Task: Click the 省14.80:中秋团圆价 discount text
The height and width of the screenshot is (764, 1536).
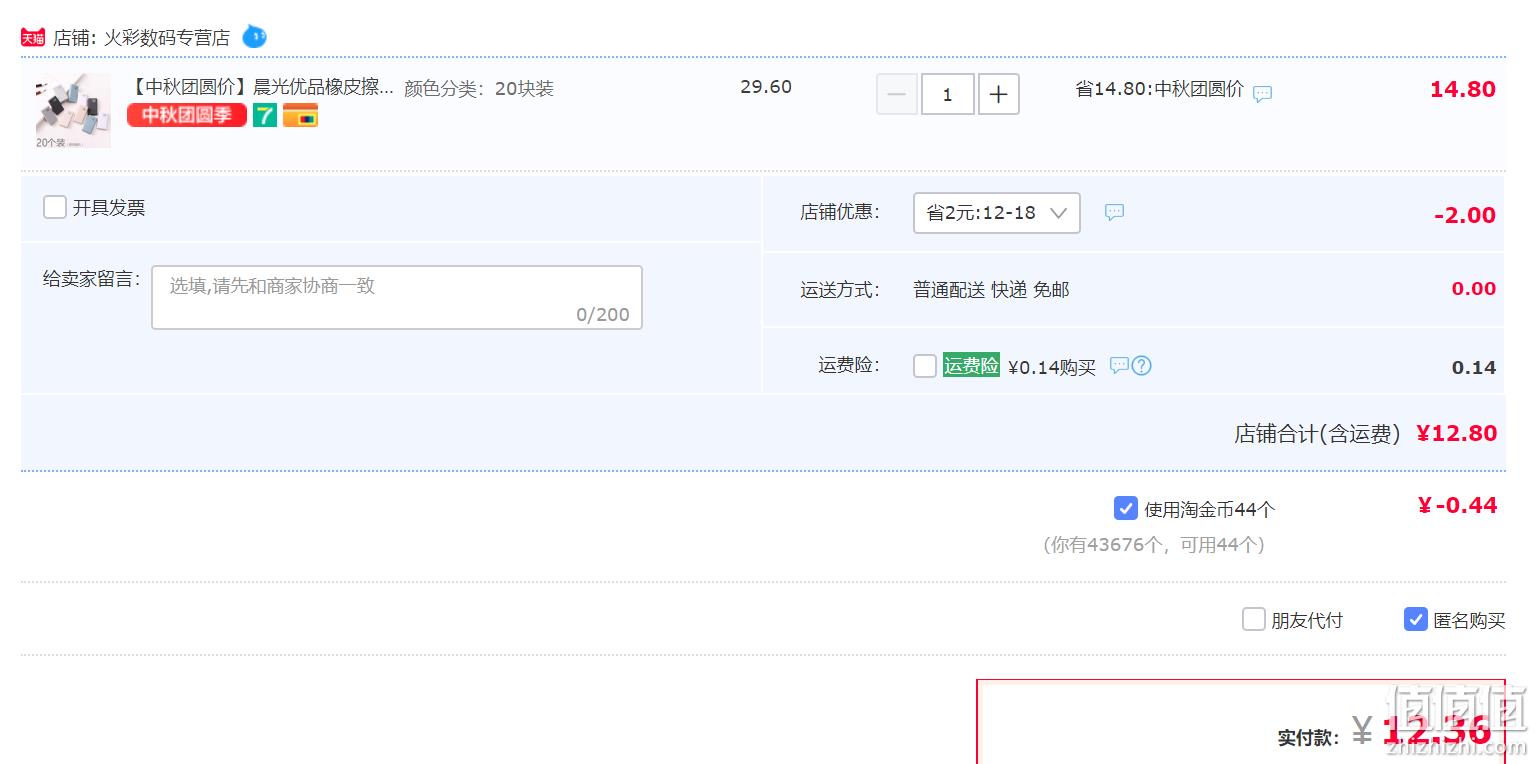Action: (1160, 89)
